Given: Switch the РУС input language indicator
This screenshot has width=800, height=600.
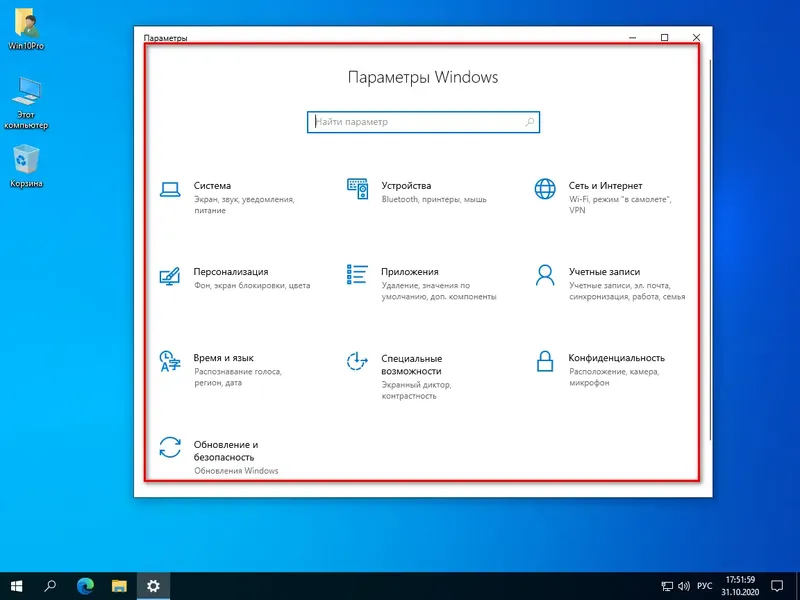Looking at the screenshot, I should click(x=705, y=586).
